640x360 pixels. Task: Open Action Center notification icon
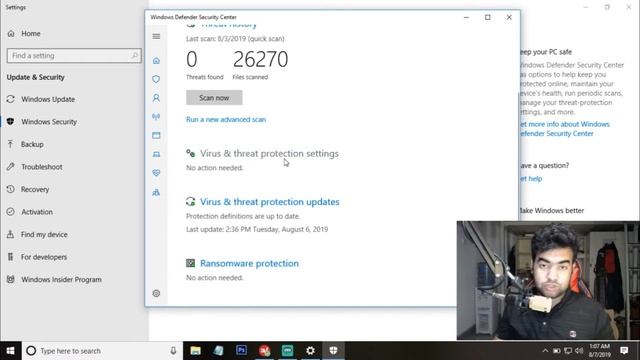tap(624, 351)
